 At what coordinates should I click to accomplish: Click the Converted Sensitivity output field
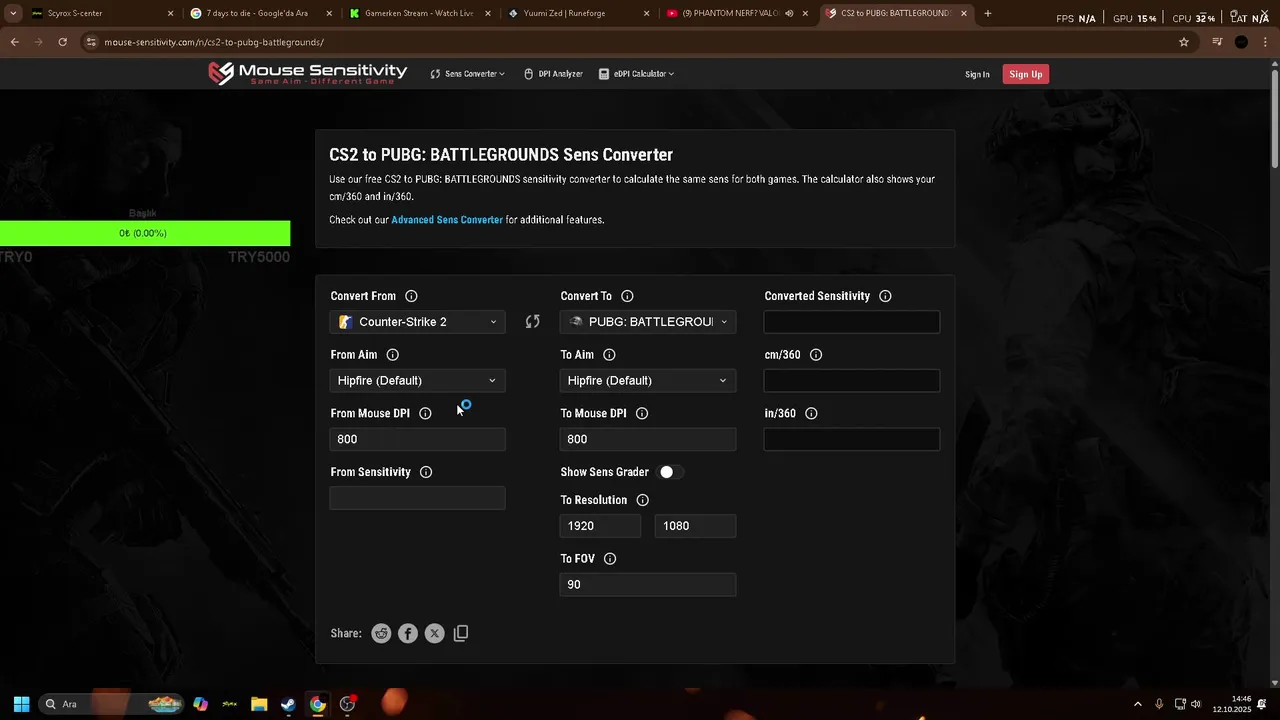(x=852, y=322)
